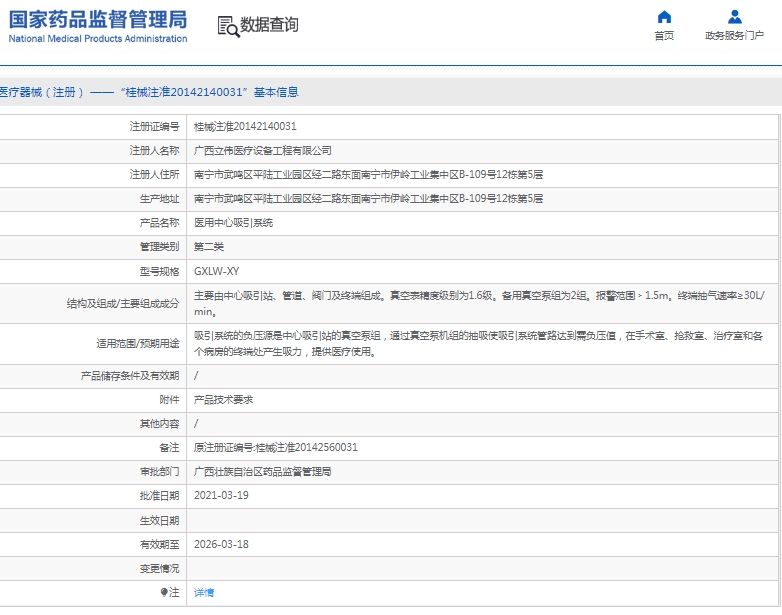Screen dimensions: 782x615
Task: Click the bullet icon beside 注
Action: tap(165, 593)
